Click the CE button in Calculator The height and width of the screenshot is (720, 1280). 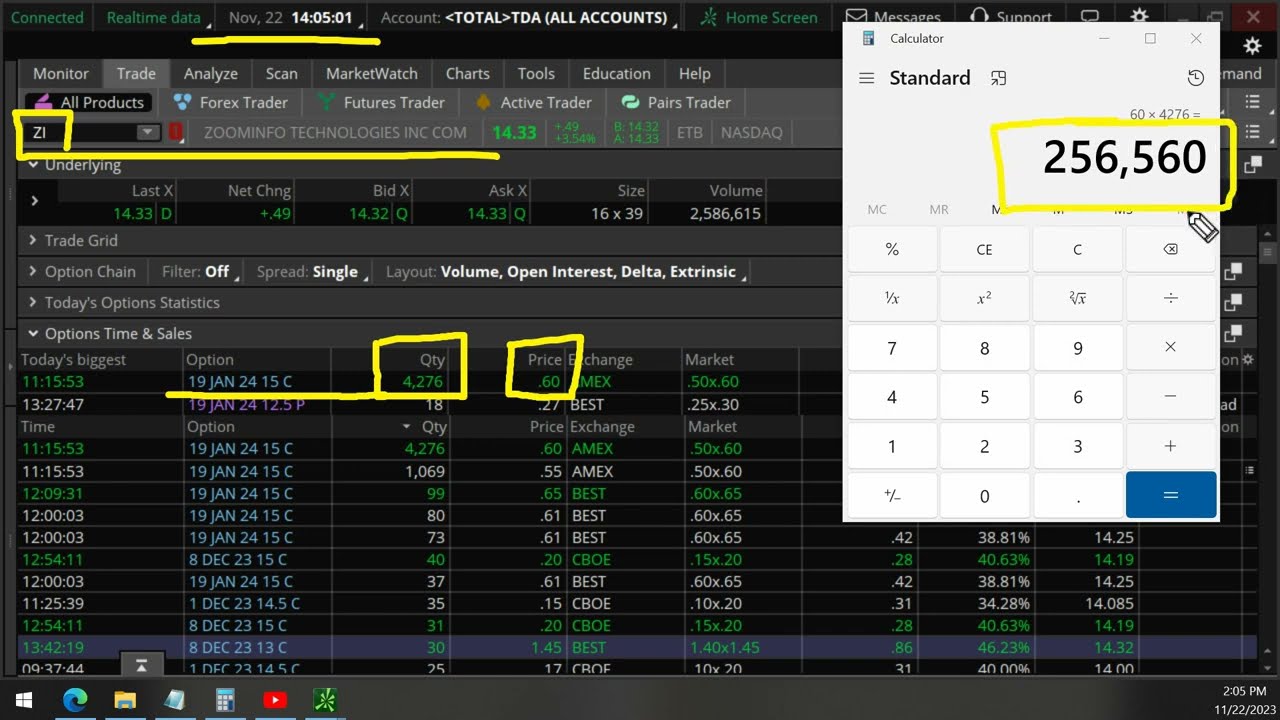pyautogui.click(x=984, y=250)
